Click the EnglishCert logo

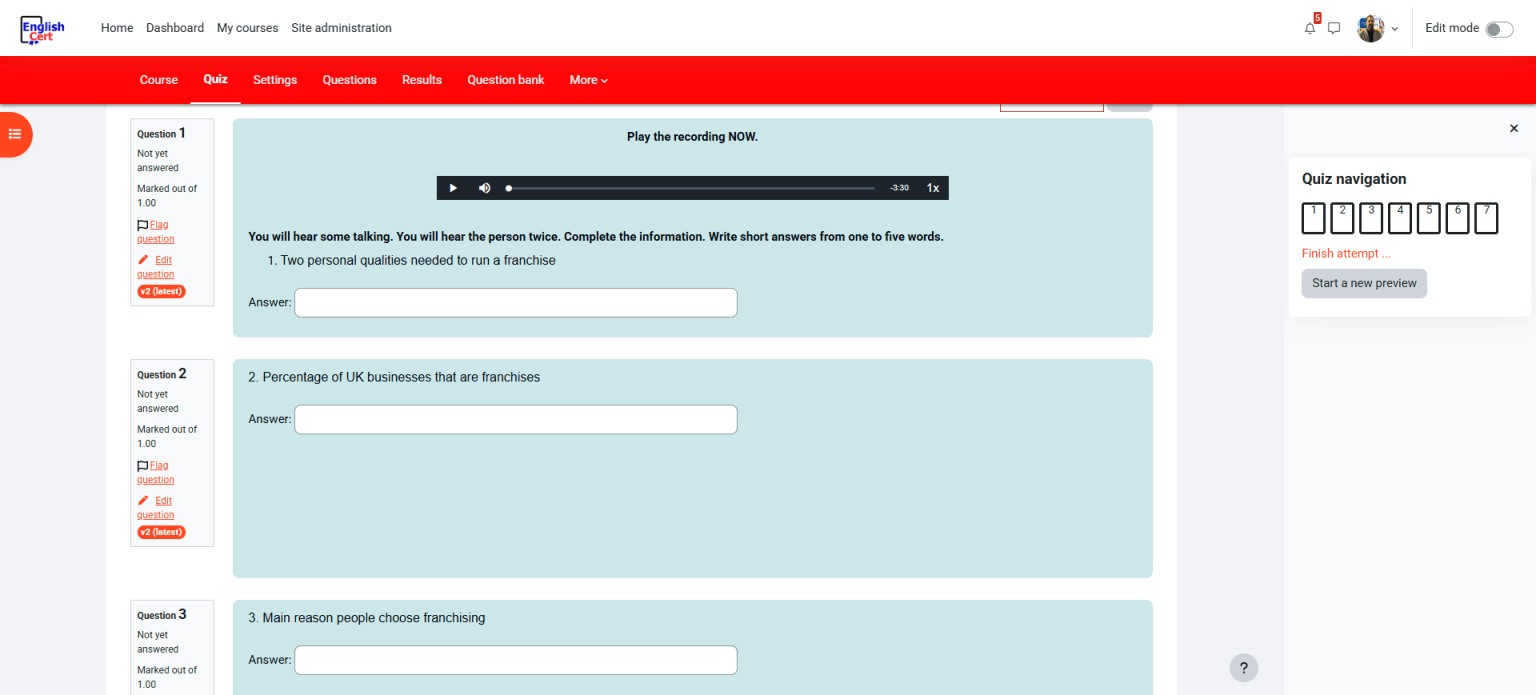click(x=43, y=30)
